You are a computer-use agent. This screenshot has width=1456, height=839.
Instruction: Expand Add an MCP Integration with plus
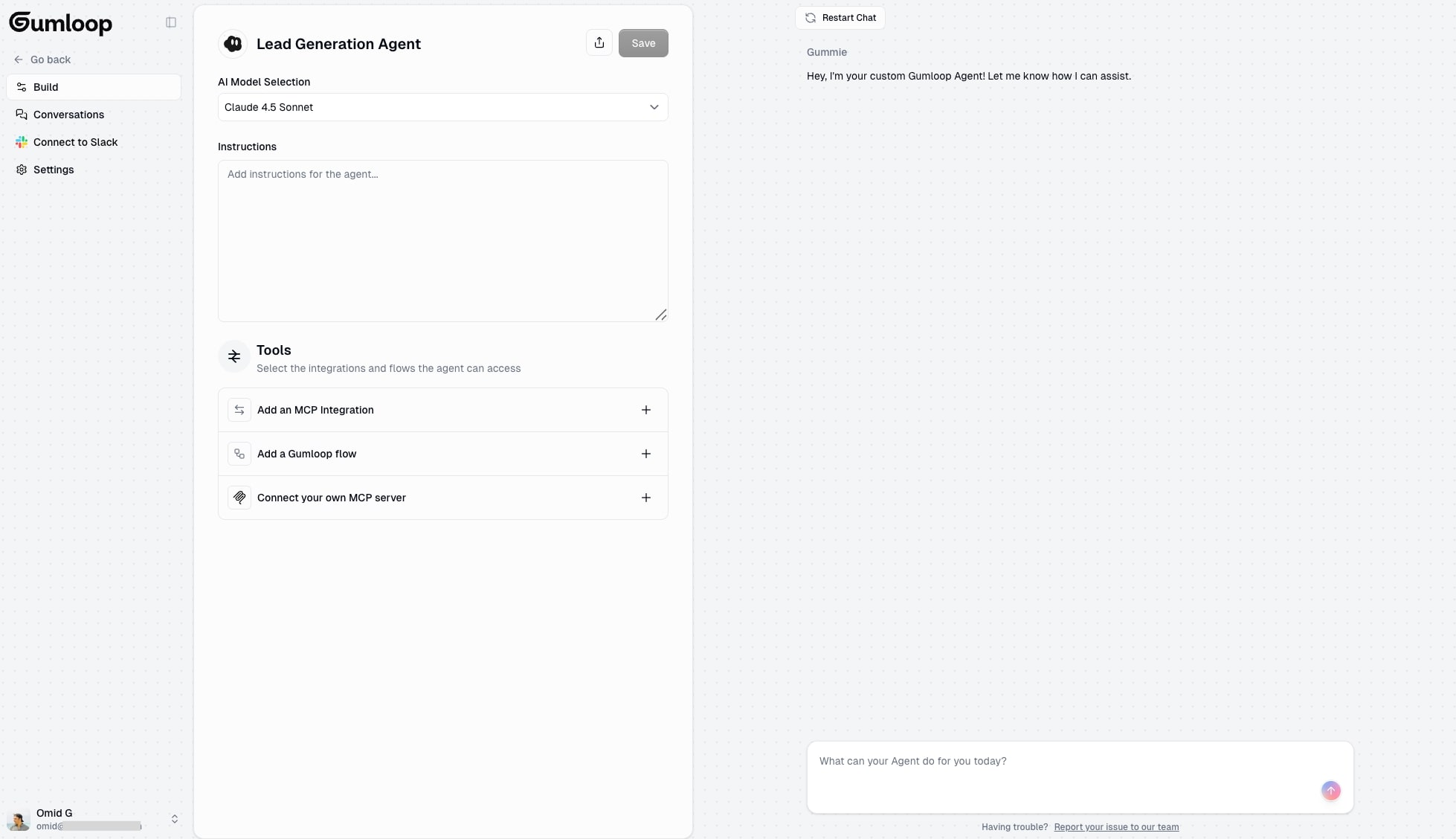pos(645,409)
